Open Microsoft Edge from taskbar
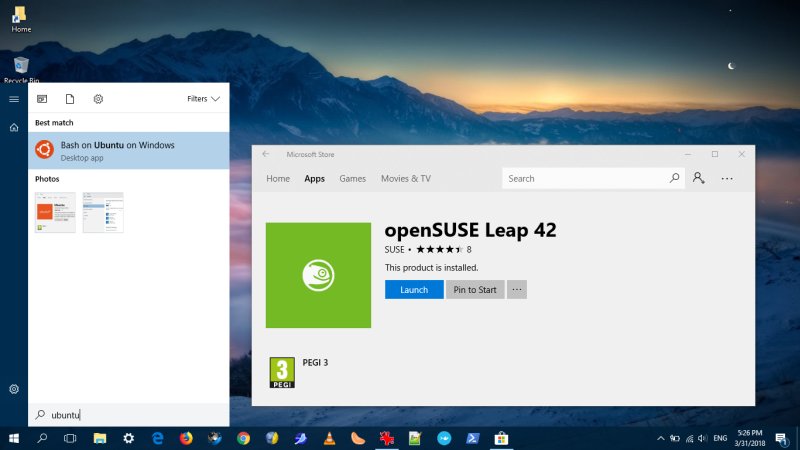Image resolution: width=800 pixels, height=450 pixels. click(158, 438)
